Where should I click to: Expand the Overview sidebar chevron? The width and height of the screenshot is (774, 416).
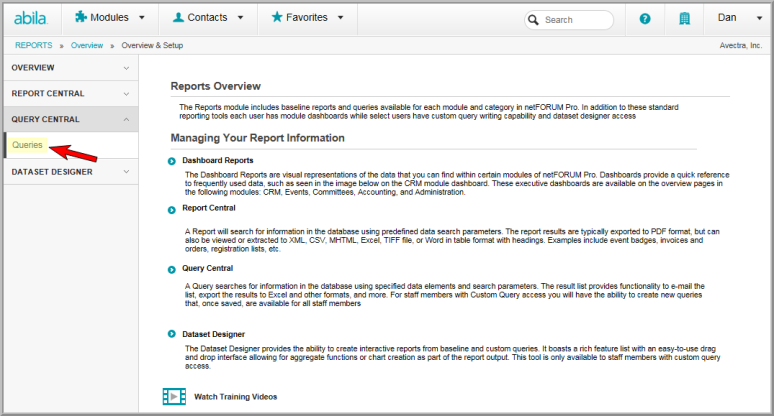[126, 68]
